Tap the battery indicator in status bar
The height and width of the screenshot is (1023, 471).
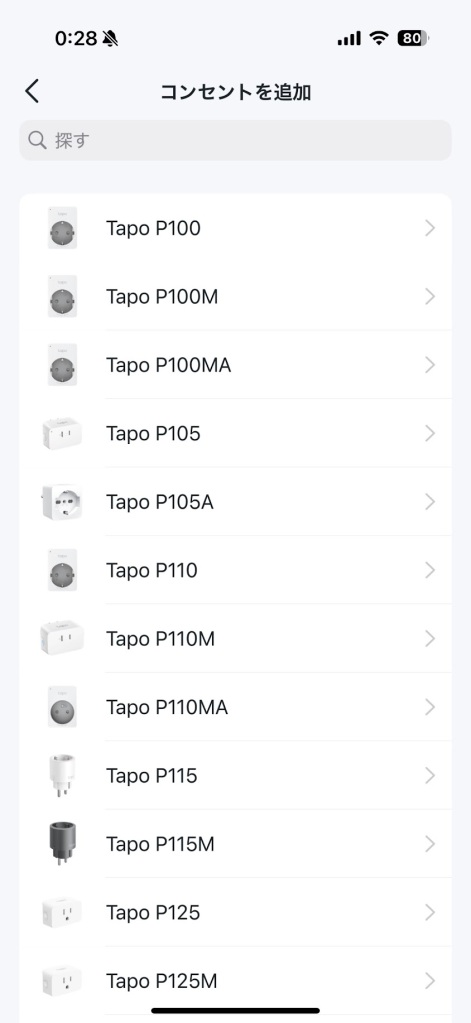pos(414,38)
